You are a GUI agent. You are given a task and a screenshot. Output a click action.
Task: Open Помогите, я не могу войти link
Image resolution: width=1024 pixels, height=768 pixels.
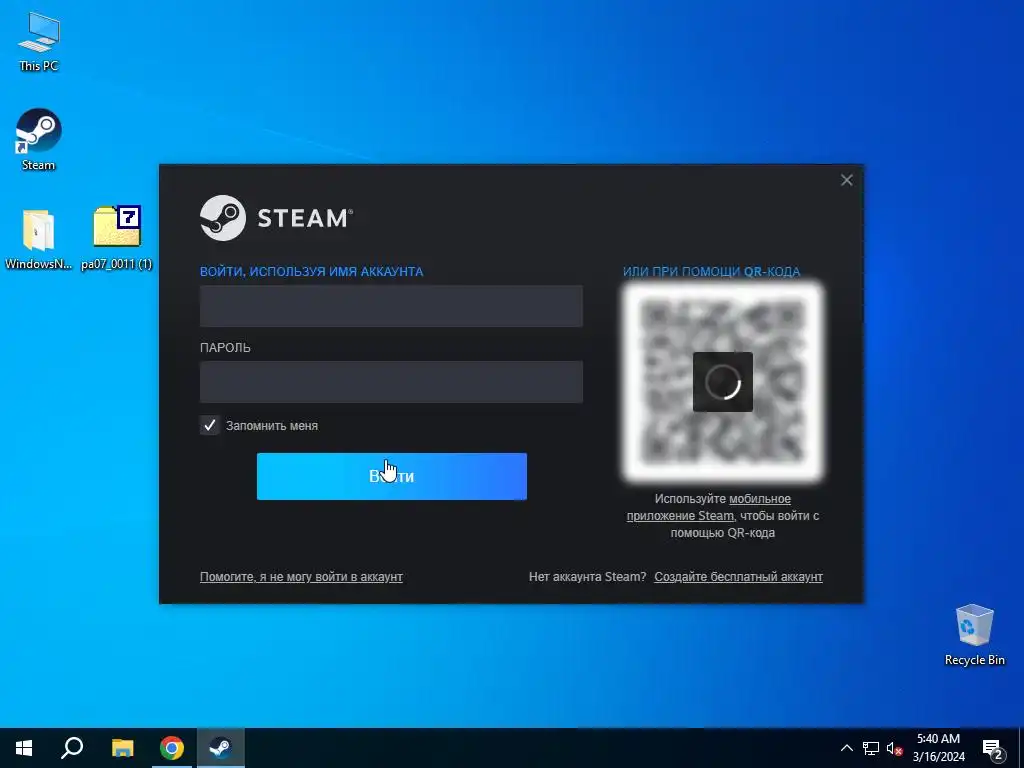coord(301,577)
